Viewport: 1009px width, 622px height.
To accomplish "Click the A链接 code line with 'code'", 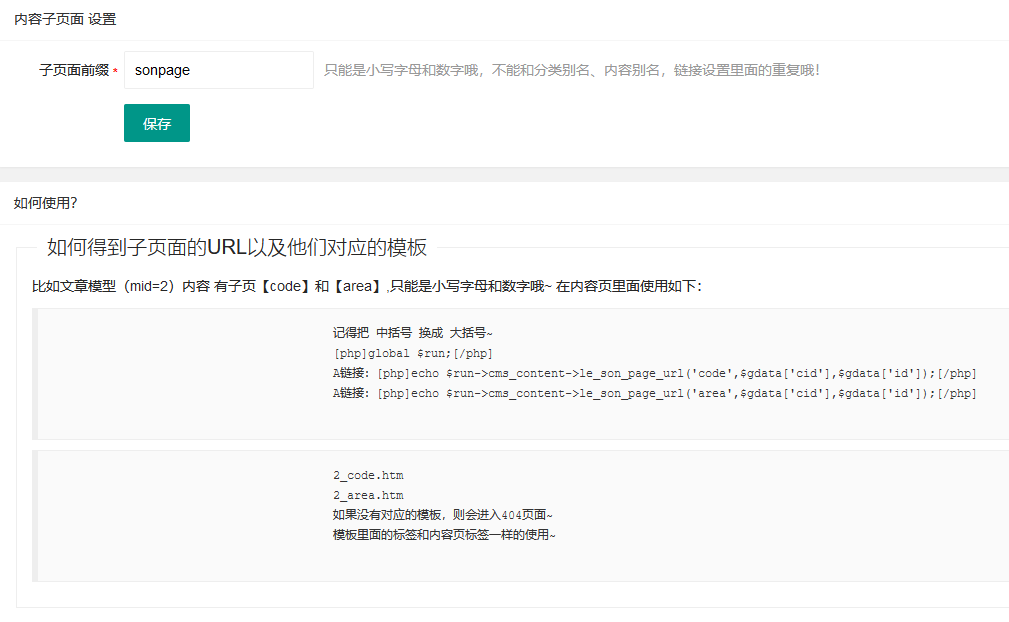I will pyautogui.click(x=654, y=373).
